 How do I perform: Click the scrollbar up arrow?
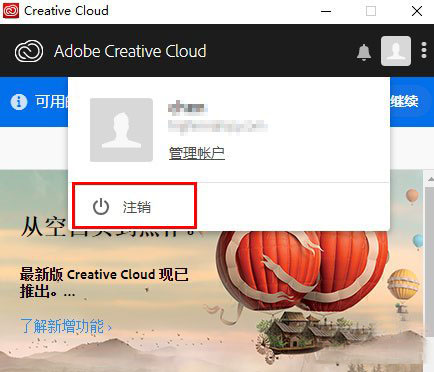[430, 179]
